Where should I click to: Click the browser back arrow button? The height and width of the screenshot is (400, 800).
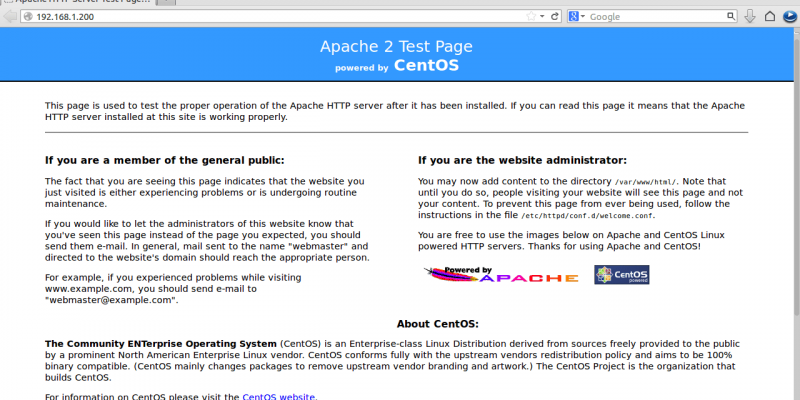(x=9, y=16)
